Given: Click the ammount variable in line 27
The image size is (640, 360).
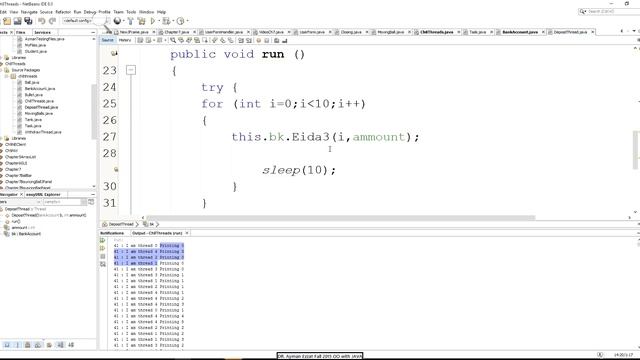Looking at the screenshot, I should pyautogui.click(x=379, y=137).
